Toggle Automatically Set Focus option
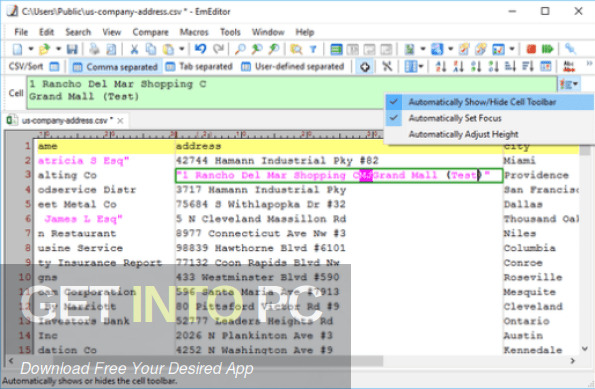This screenshot has width=595, height=389. click(x=489, y=118)
